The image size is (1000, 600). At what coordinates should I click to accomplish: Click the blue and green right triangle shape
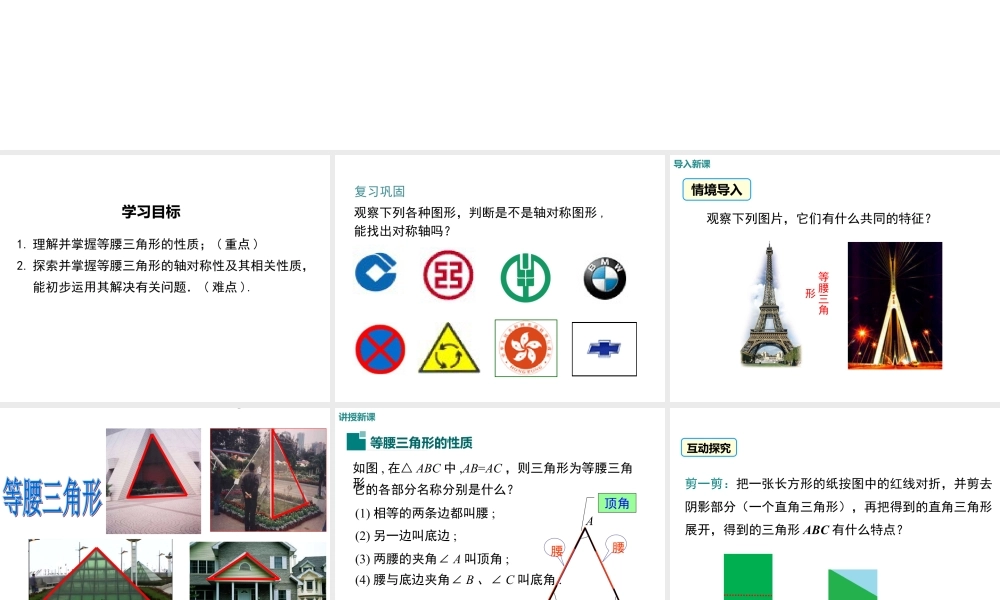pyautogui.click(x=852, y=584)
